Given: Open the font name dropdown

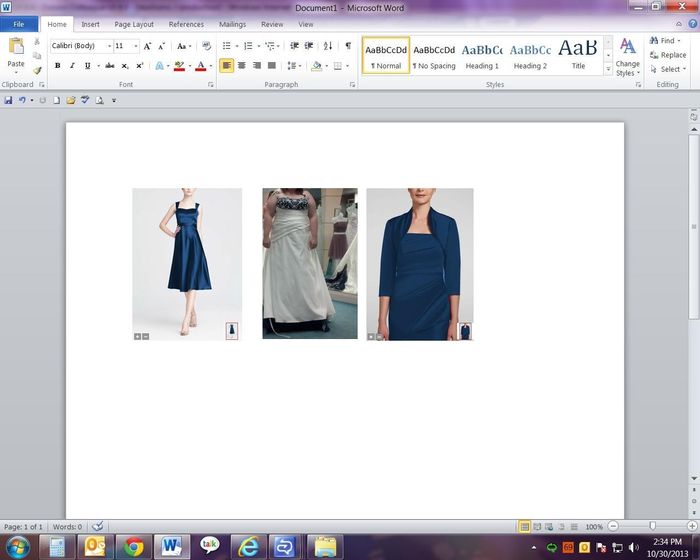Looking at the screenshot, I should (x=108, y=46).
